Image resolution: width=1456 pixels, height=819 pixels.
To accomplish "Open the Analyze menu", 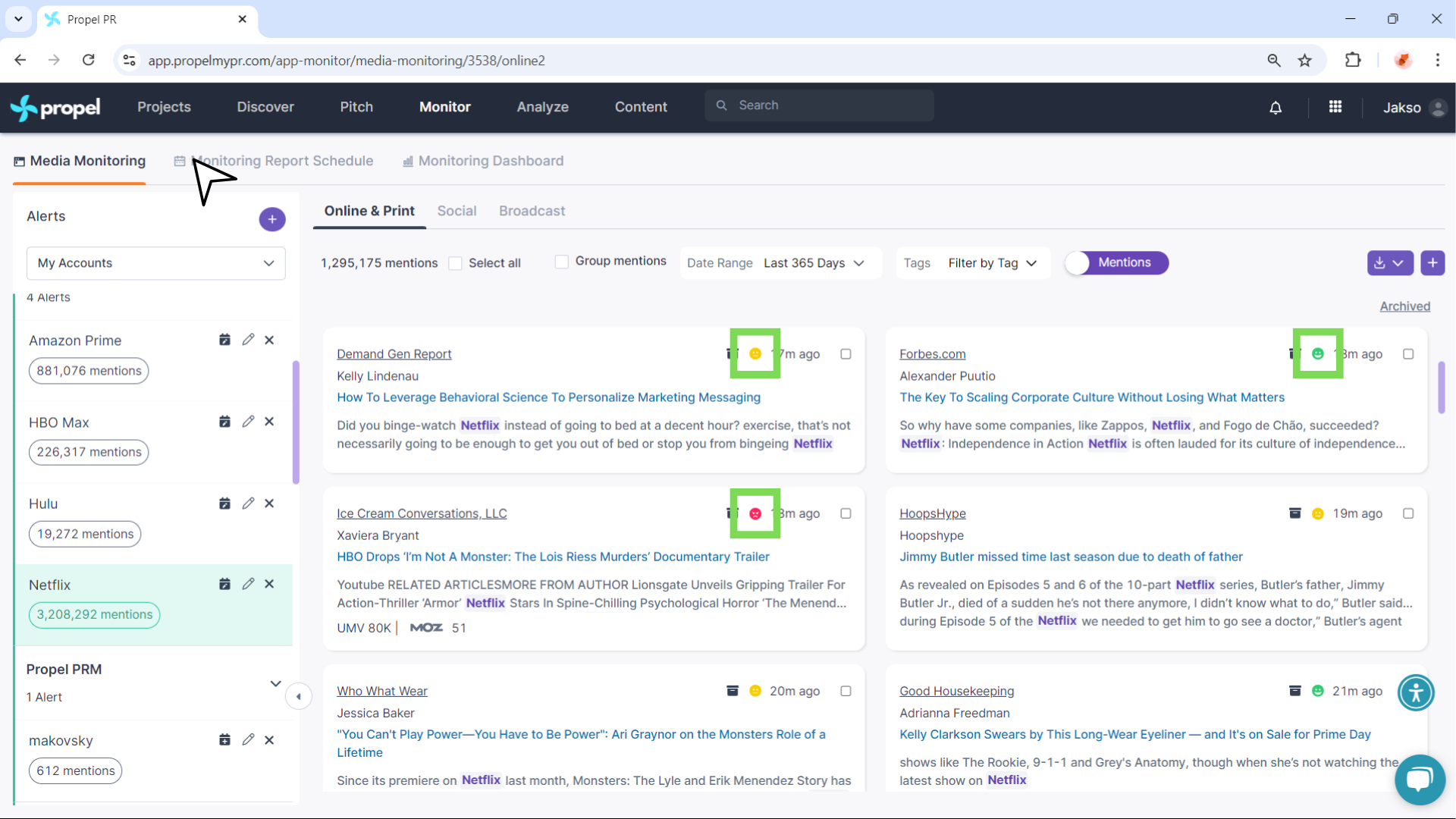I will 543,107.
